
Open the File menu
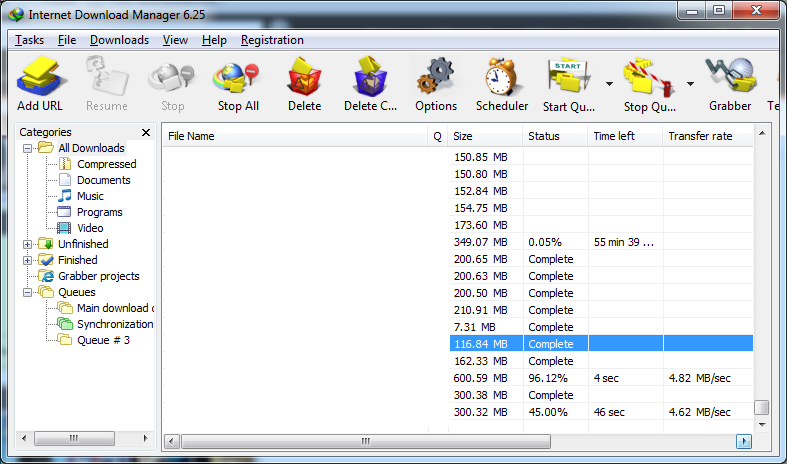(x=67, y=40)
